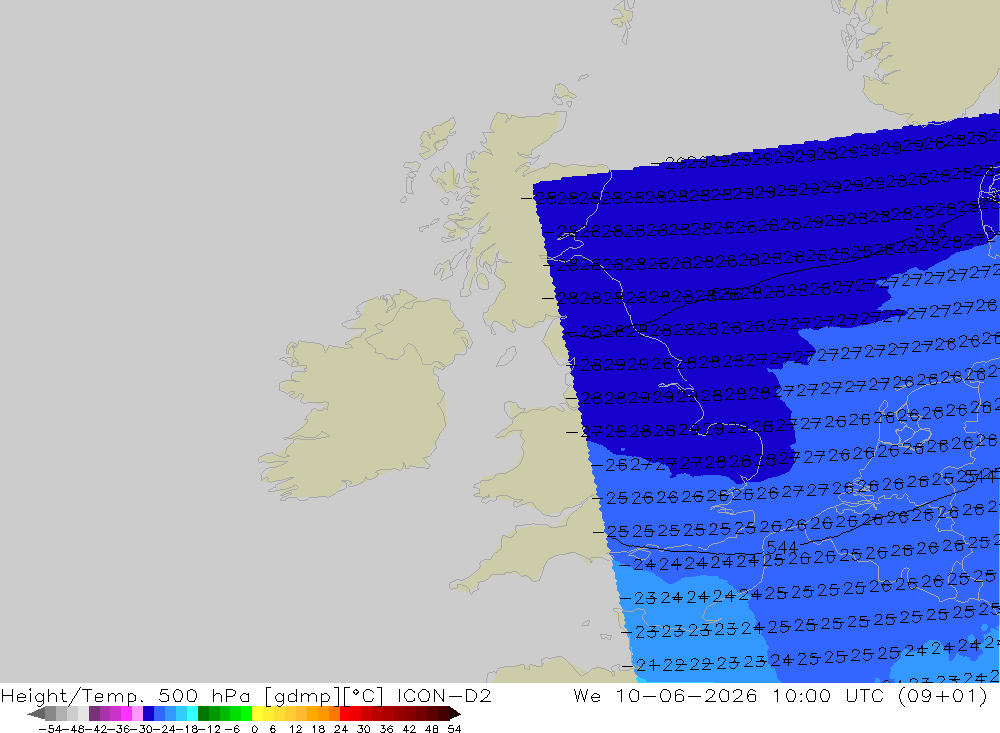Click the legend value 12
Image resolution: width=1000 pixels, height=733 pixels.
295,729
